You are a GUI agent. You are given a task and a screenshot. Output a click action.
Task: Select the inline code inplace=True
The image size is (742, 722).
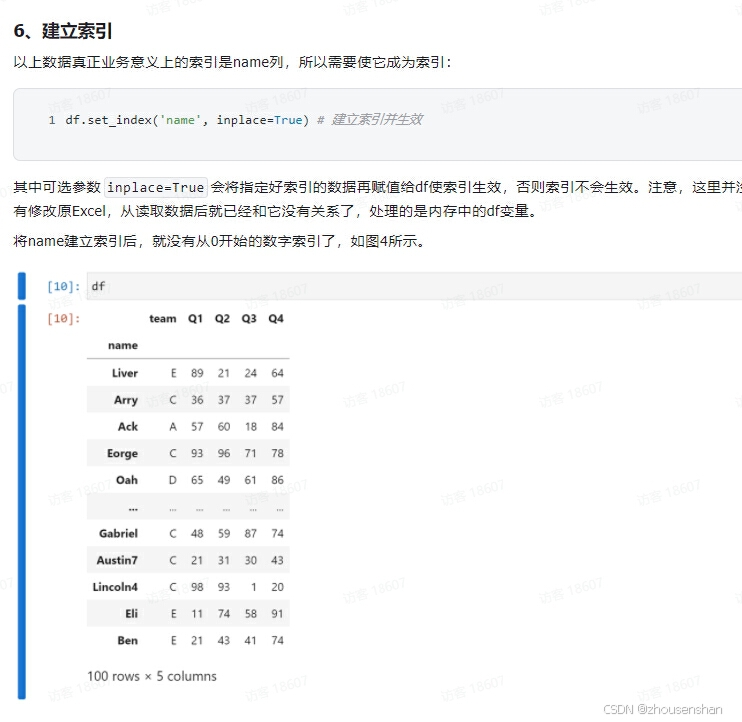coord(156,187)
